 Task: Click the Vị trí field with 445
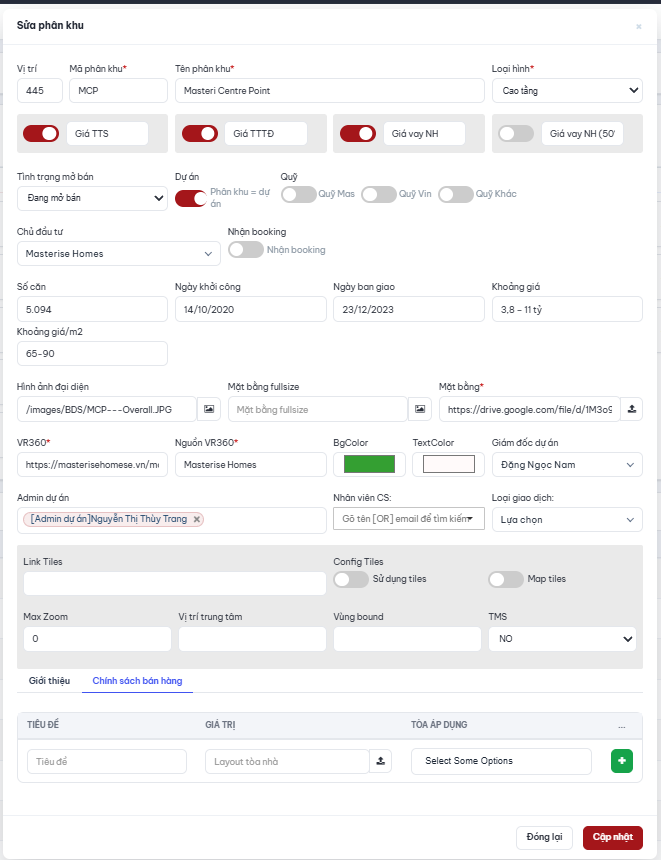click(x=39, y=90)
